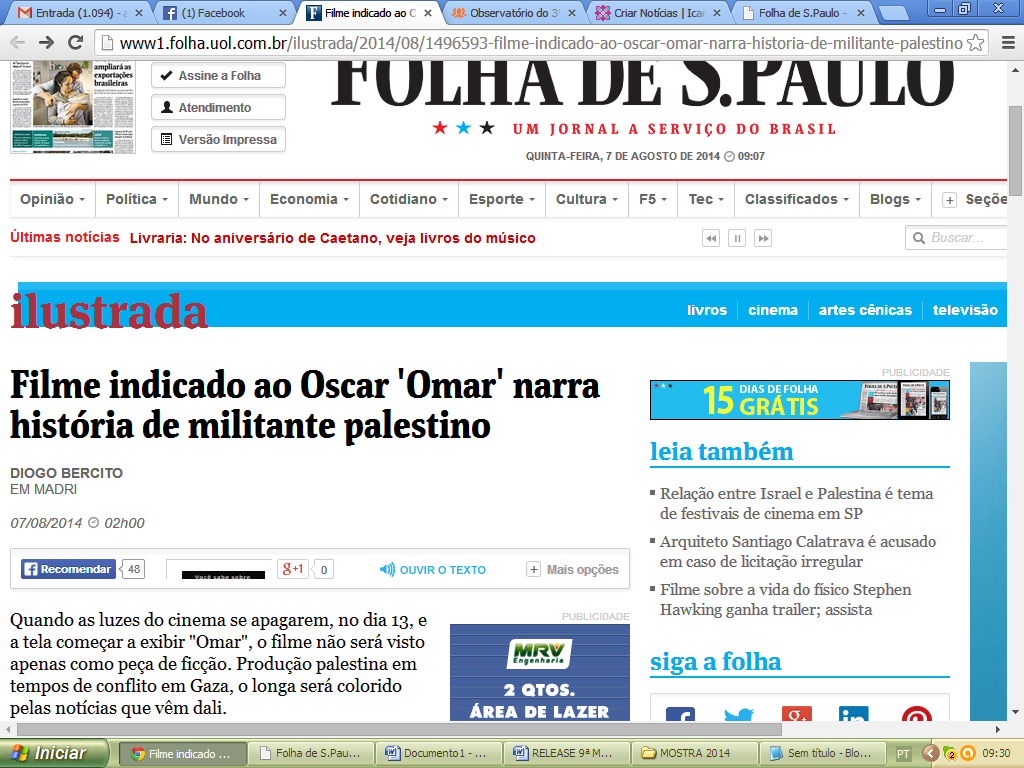
Task: Follow Folha on the Pinterest icon
Action: point(917,714)
